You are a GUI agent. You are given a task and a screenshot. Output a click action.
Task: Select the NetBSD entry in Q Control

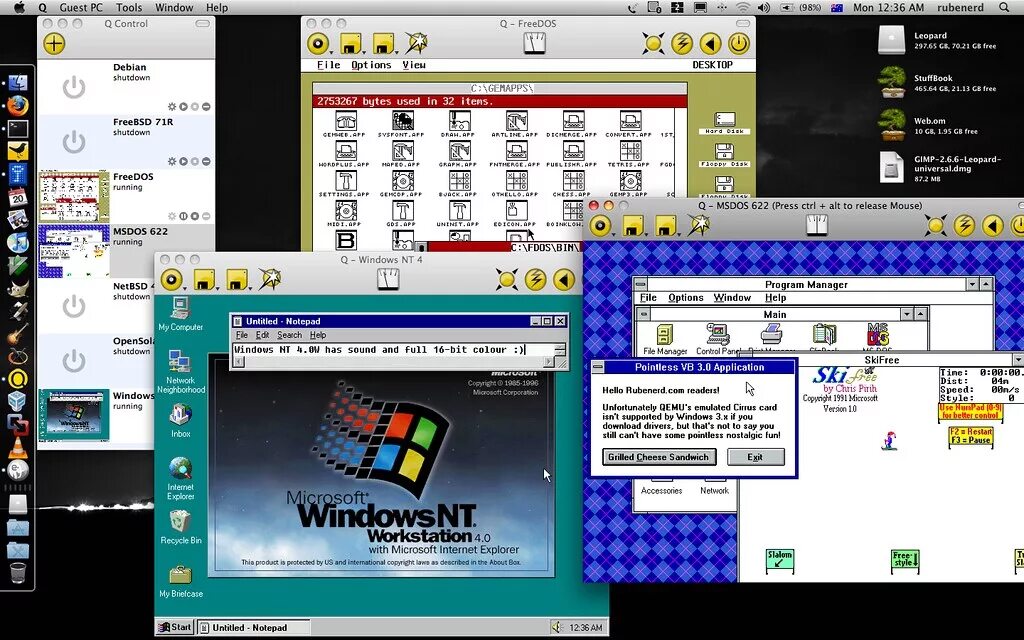click(x=126, y=306)
